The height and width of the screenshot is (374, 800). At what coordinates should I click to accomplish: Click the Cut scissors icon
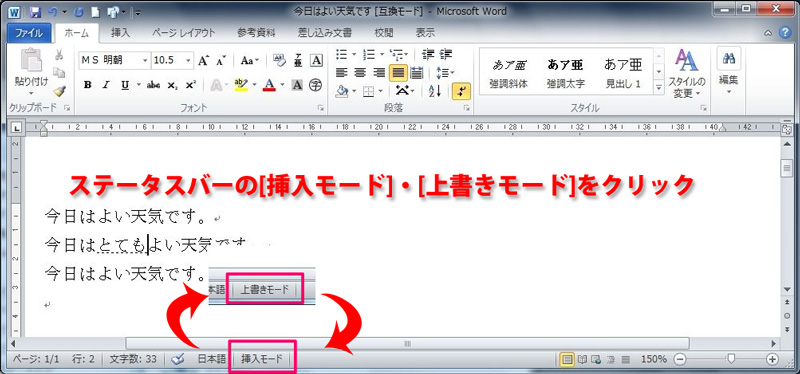coord(59,55)
